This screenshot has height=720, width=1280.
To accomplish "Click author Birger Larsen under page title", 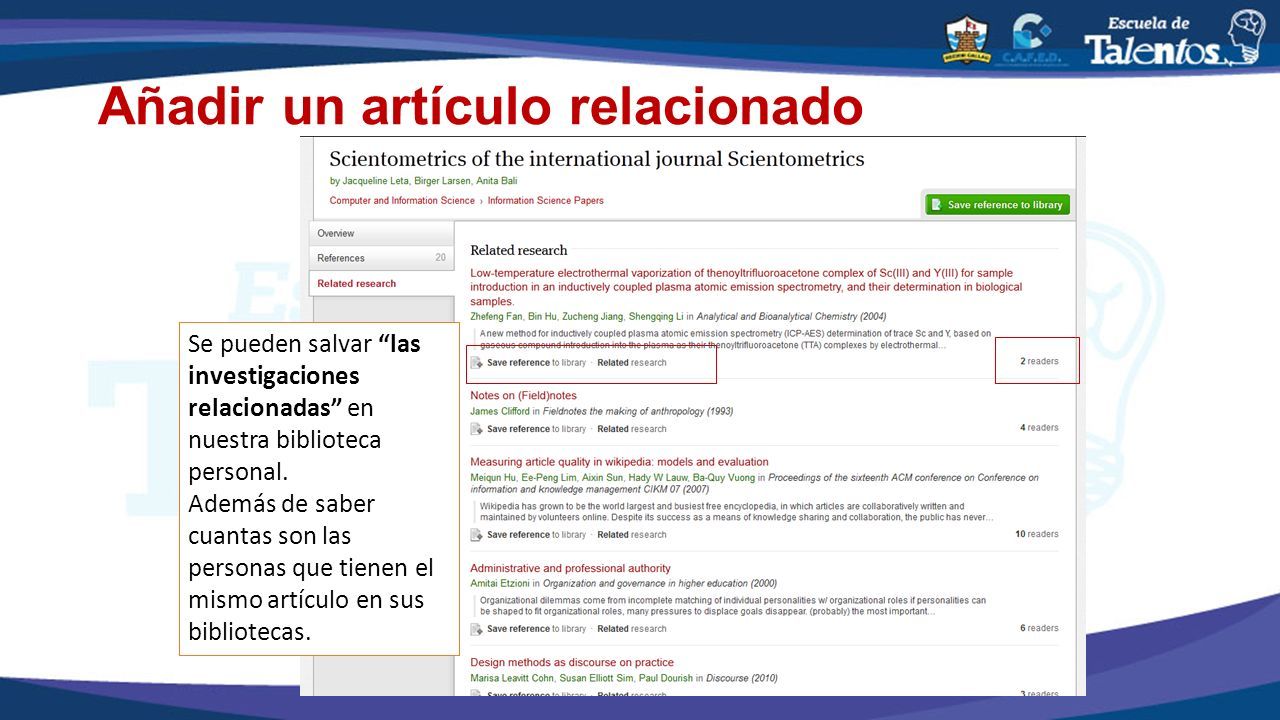I will click(444, 181).
